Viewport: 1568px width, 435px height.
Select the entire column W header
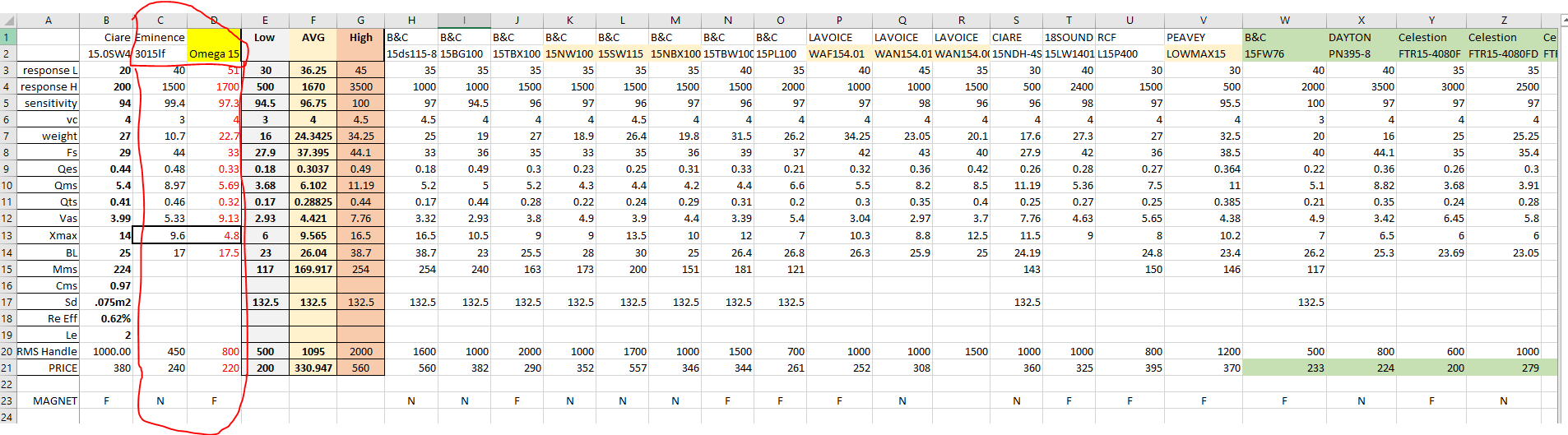(x=1284, y=21)
